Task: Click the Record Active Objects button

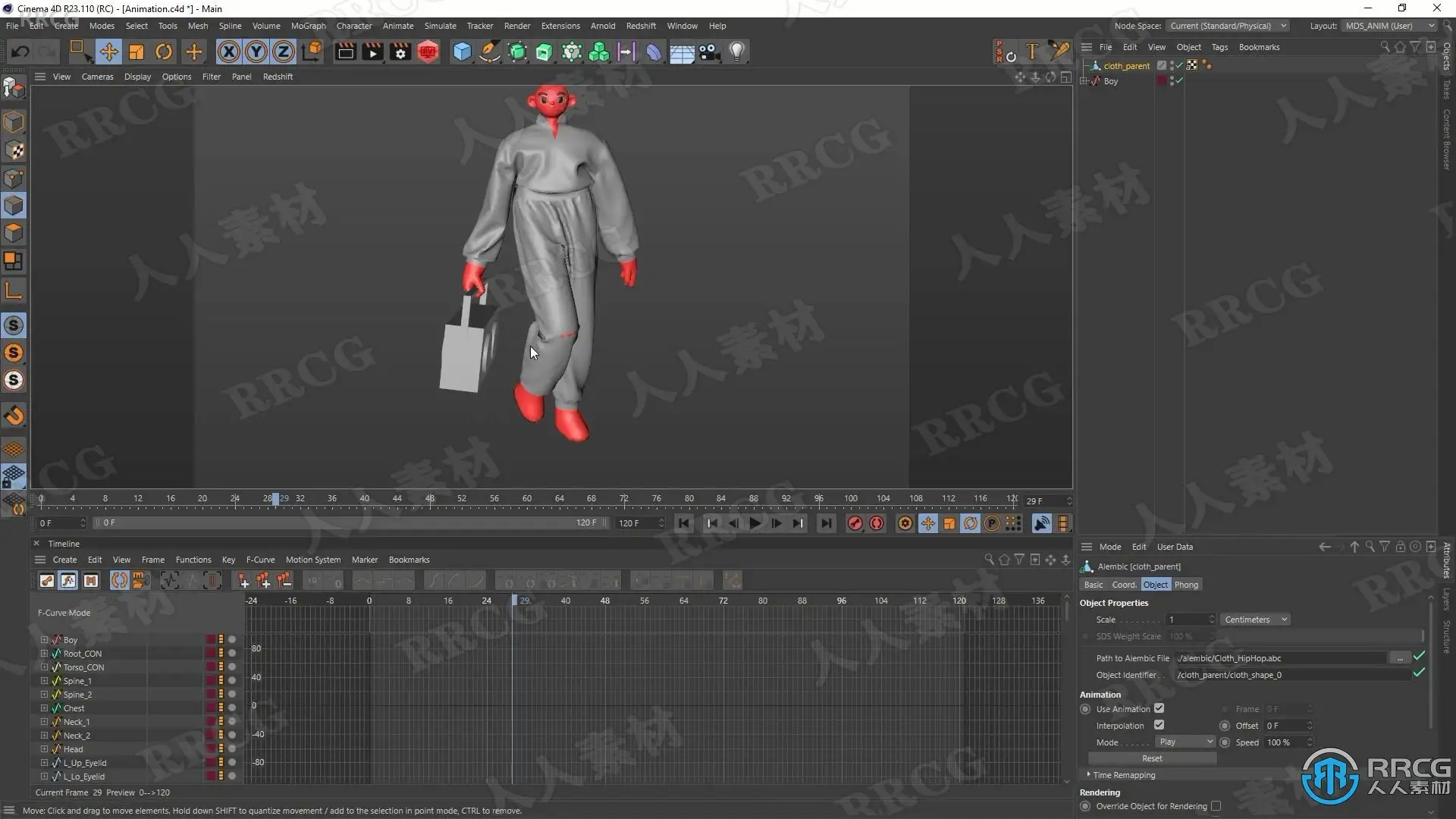Action: 855,523
